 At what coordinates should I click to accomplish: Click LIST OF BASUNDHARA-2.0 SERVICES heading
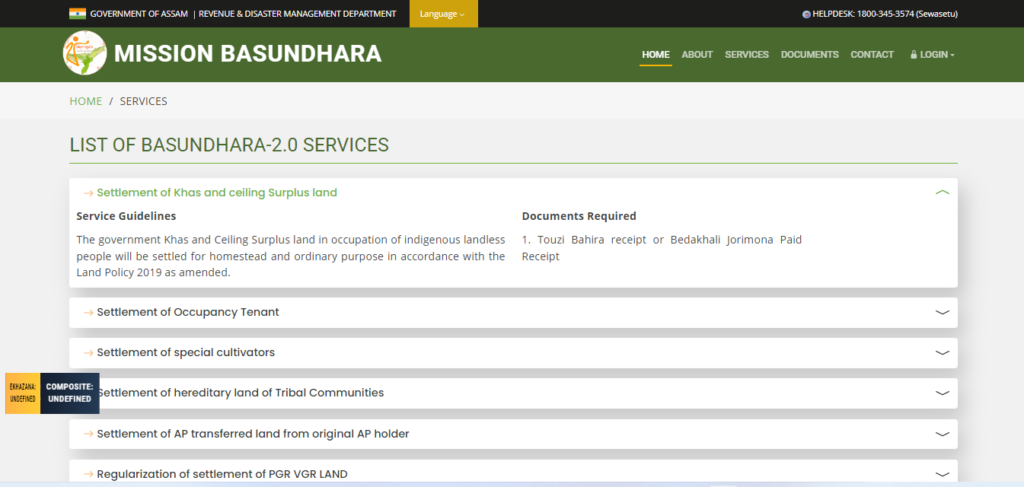(229, 144)
